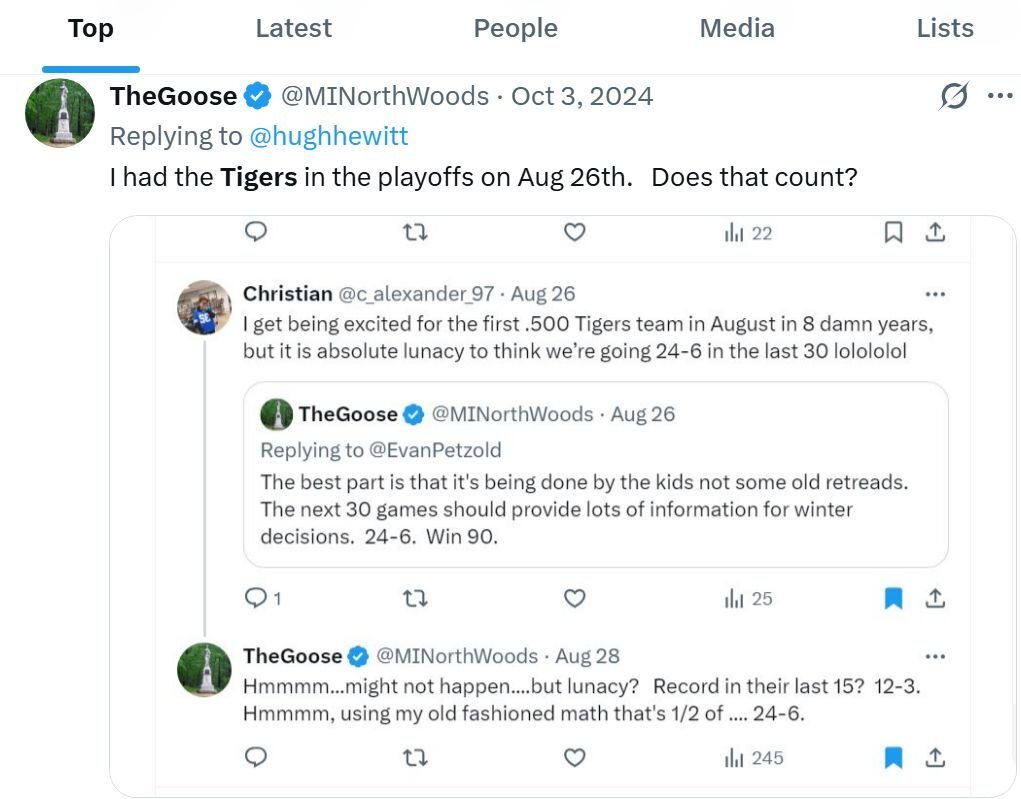Go to the Lists tab

tap(944, 28)
